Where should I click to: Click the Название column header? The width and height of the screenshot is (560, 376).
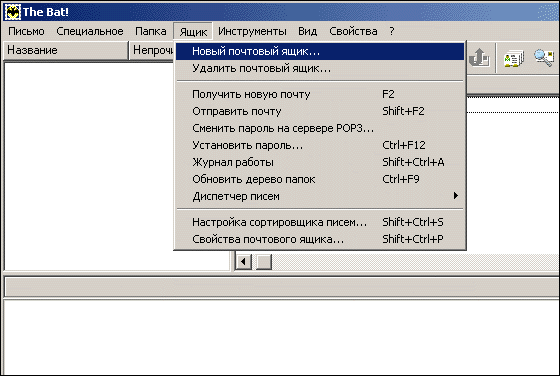pyautogui.click(x=66, y=50)
